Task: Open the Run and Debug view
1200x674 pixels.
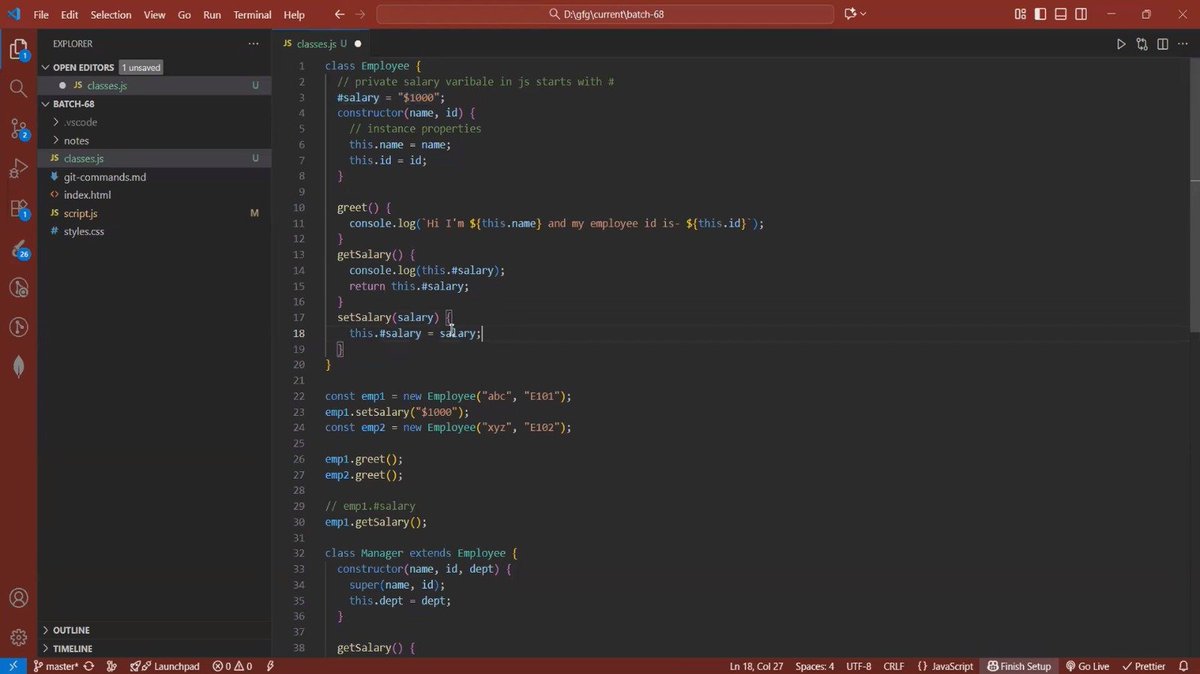Action: tap(18, 168)
